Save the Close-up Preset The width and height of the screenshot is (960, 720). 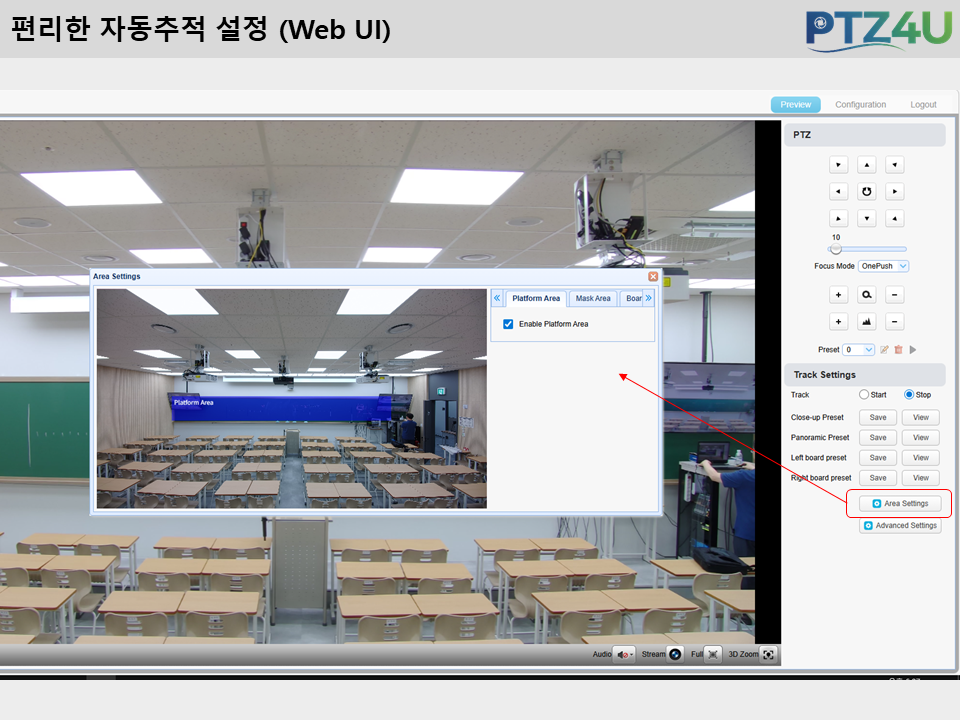[877, 418]
